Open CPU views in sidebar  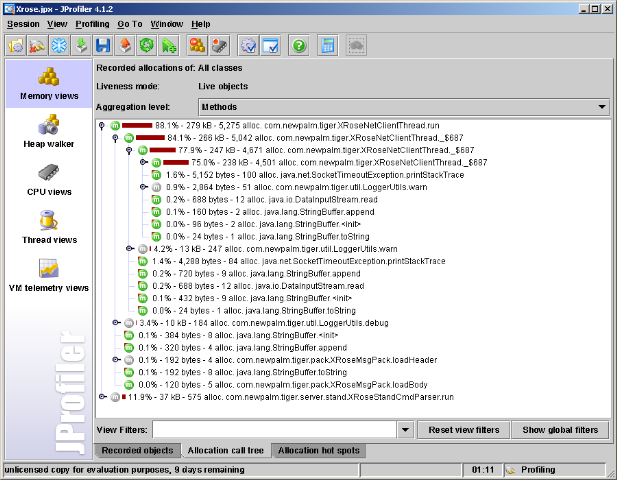pyautogui.click(x=49, y=179)
